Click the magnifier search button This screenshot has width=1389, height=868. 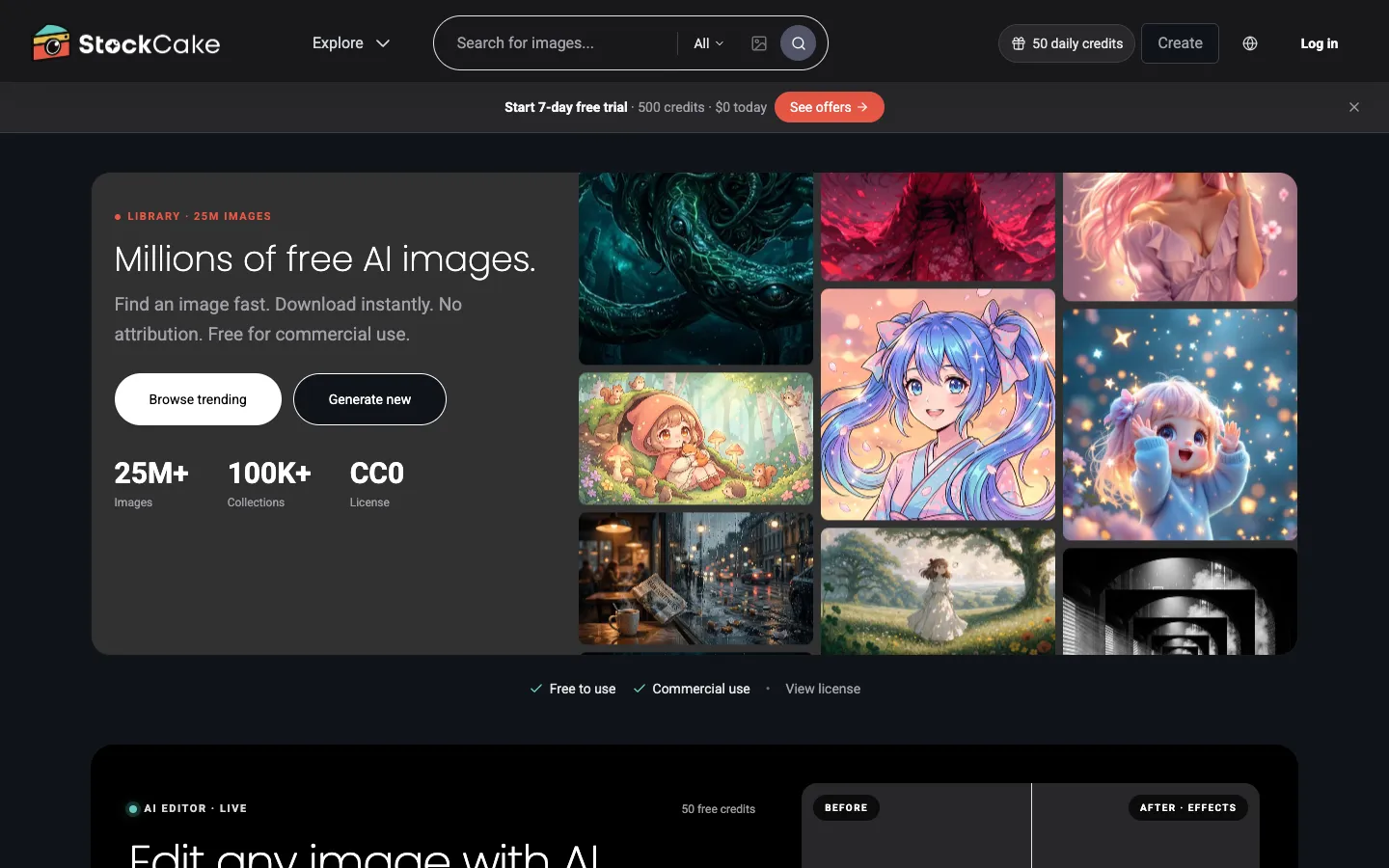pos(798,43)
